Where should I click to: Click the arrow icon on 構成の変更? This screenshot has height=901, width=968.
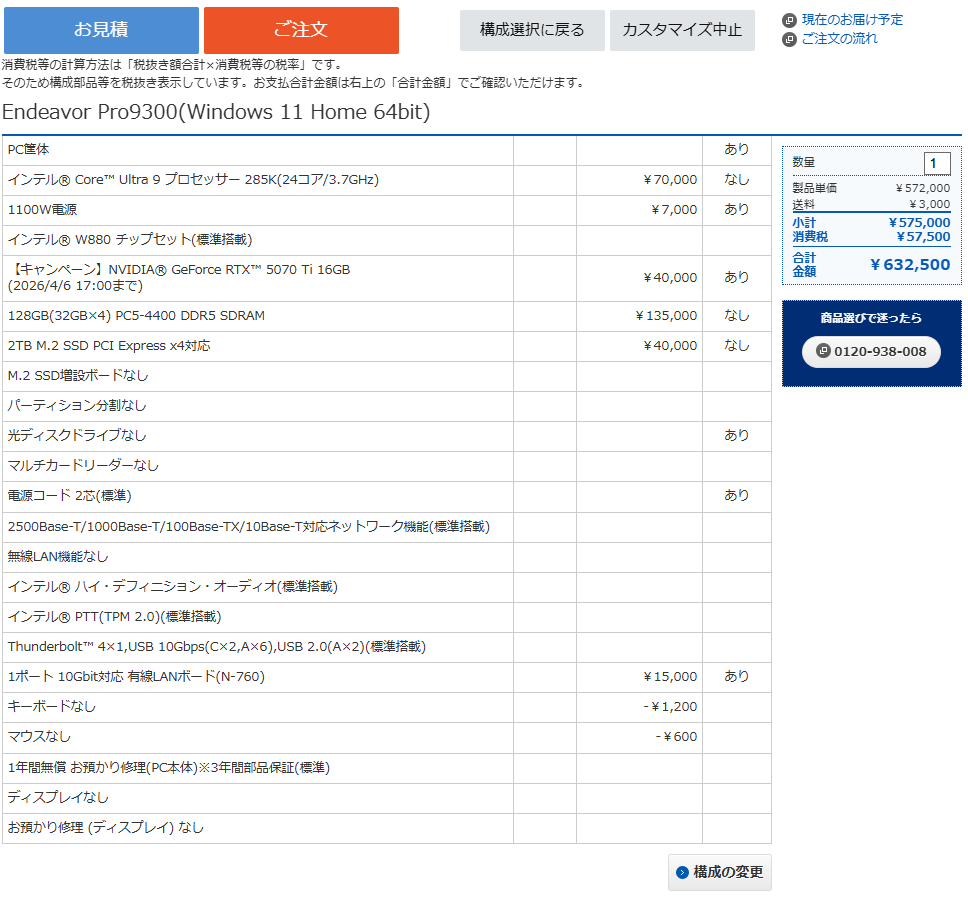pos(683,872)
